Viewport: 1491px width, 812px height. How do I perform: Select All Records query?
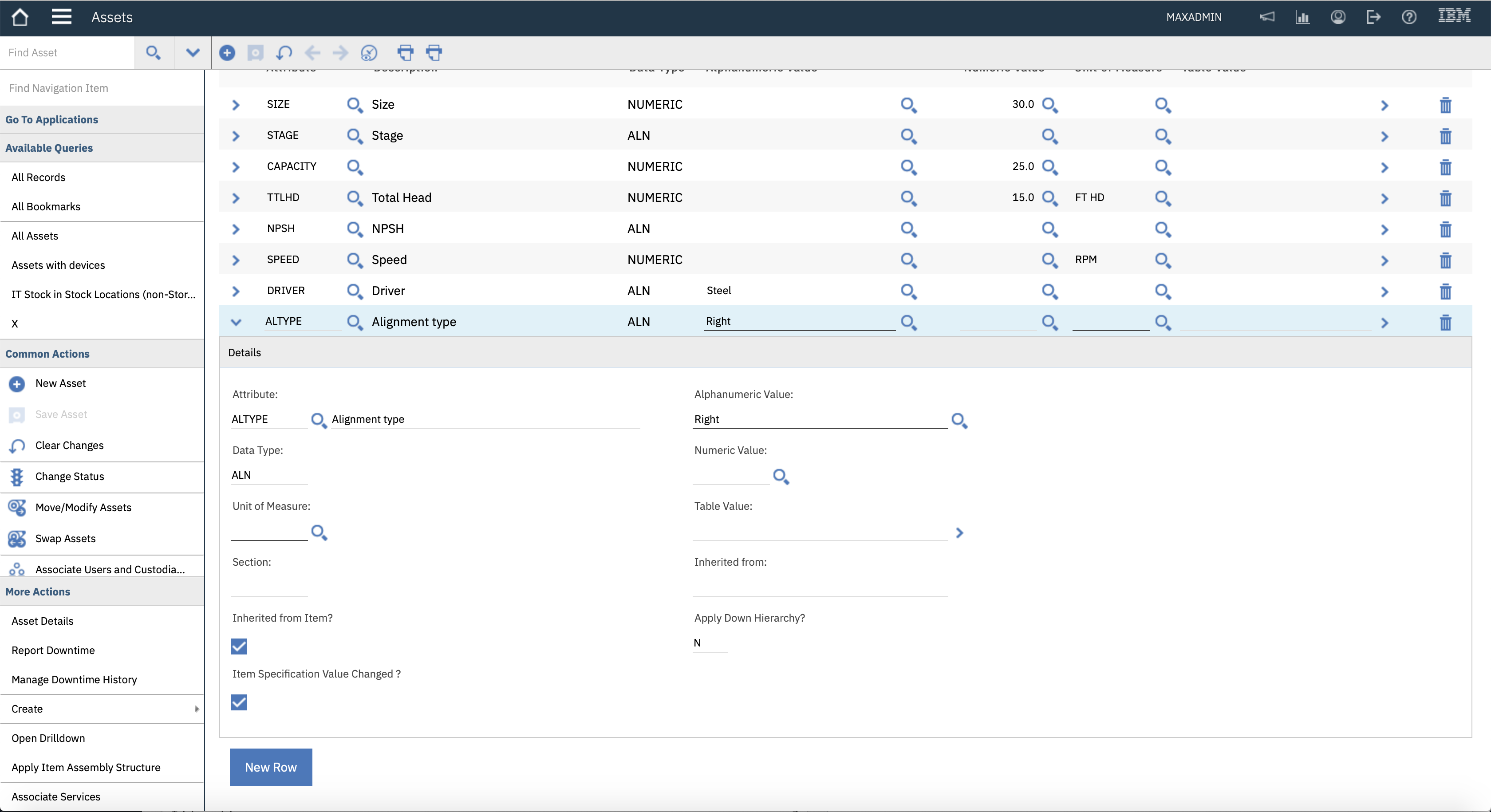[38, 177]
